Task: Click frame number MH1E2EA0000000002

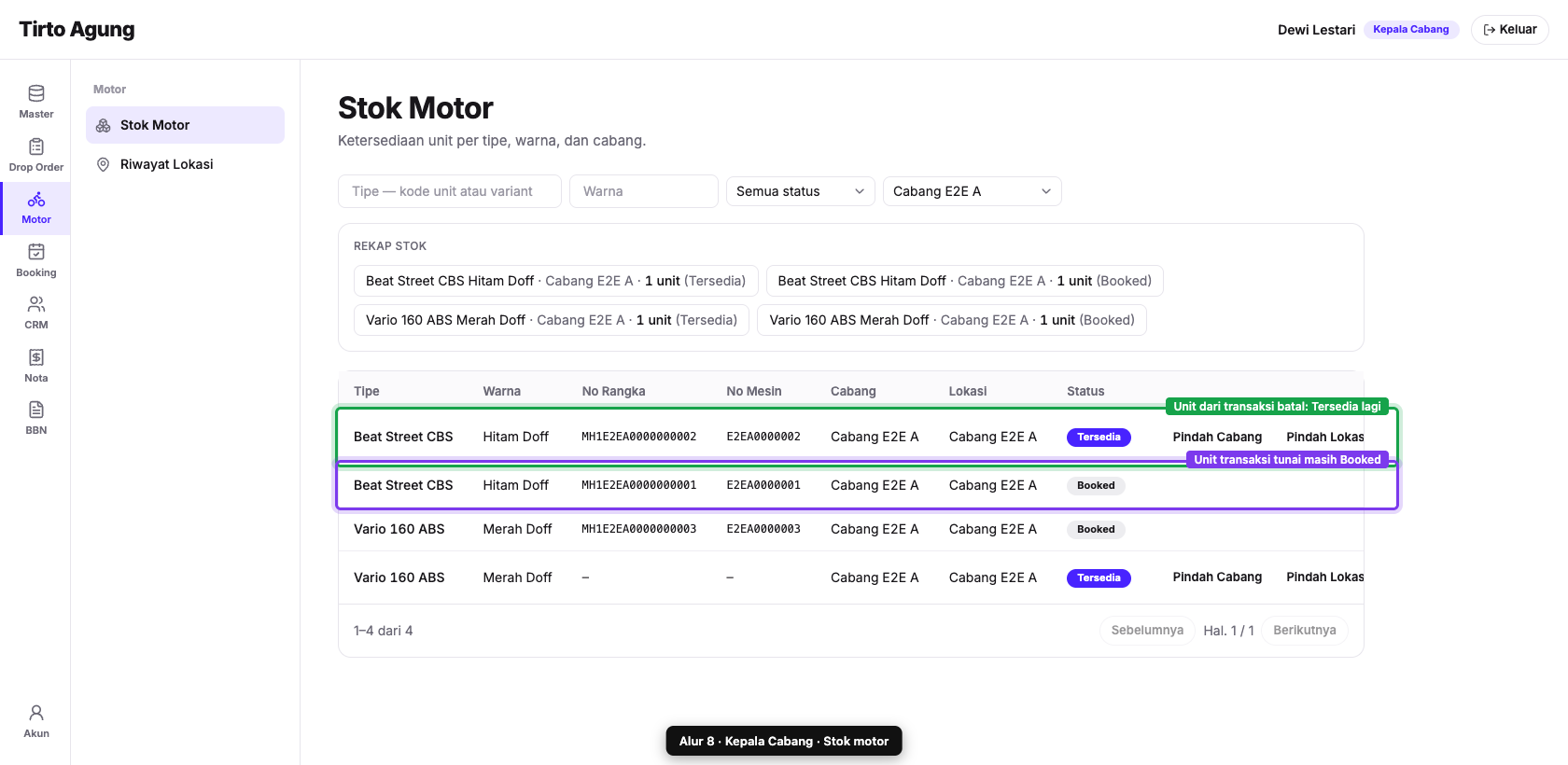Action: (639, 437)
